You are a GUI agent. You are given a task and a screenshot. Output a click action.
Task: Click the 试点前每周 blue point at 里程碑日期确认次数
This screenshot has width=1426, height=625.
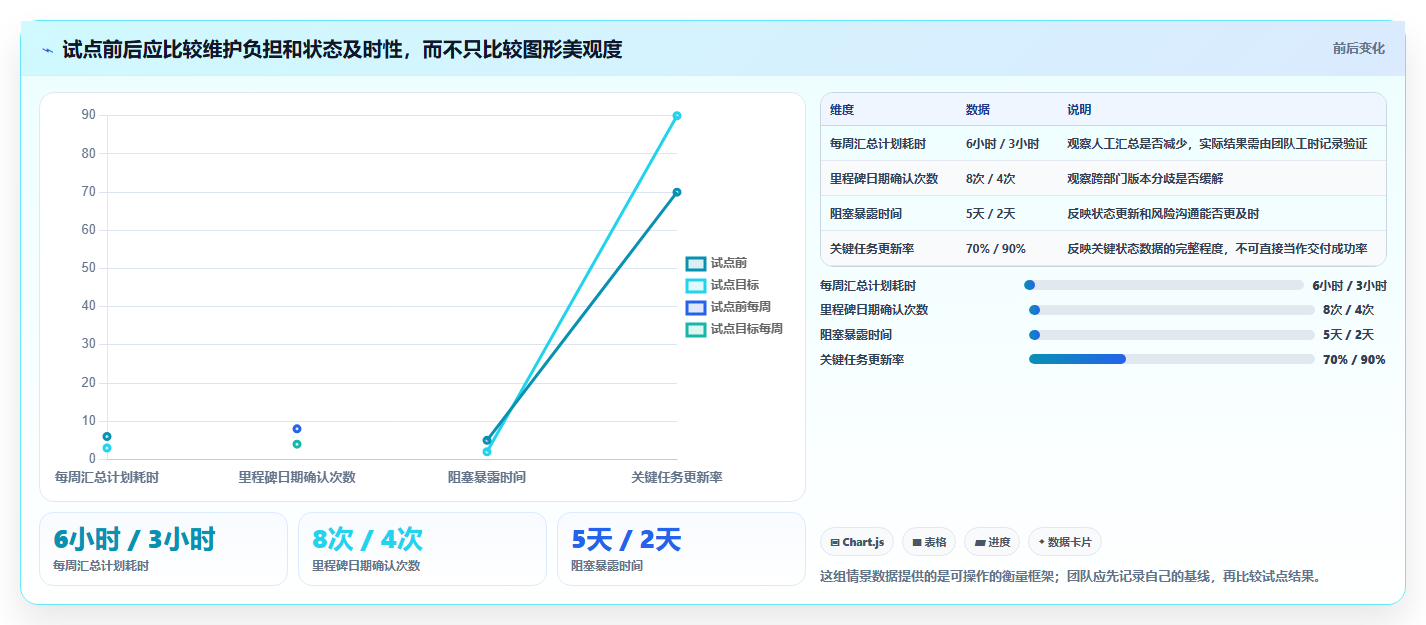(297, 429)
